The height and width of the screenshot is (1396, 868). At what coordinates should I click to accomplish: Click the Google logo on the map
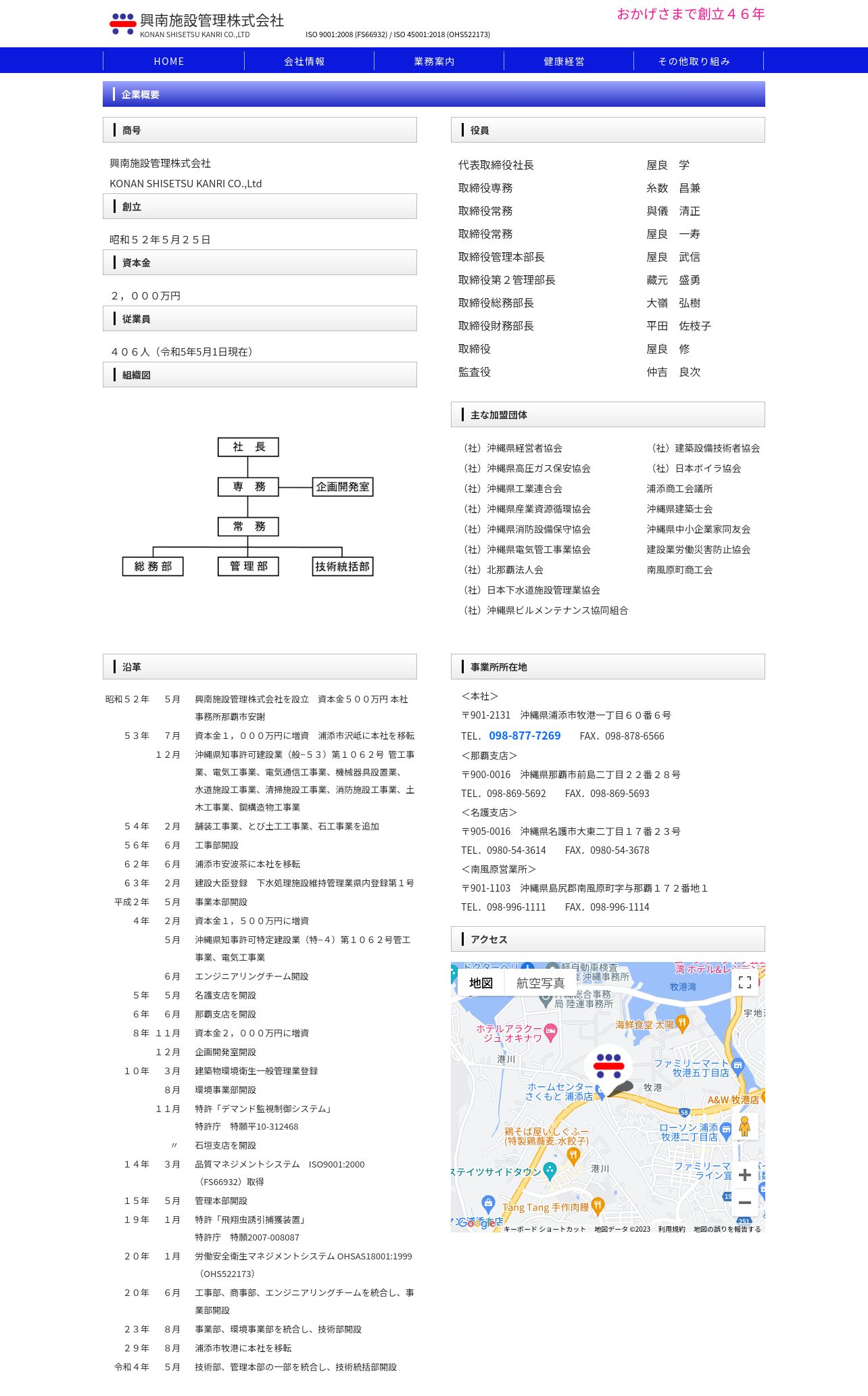point(477,1223)
